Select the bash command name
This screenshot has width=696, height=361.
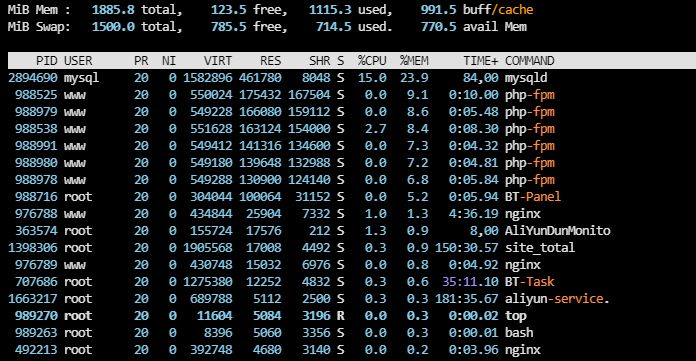pyautogui.click(x=519, y=333)
